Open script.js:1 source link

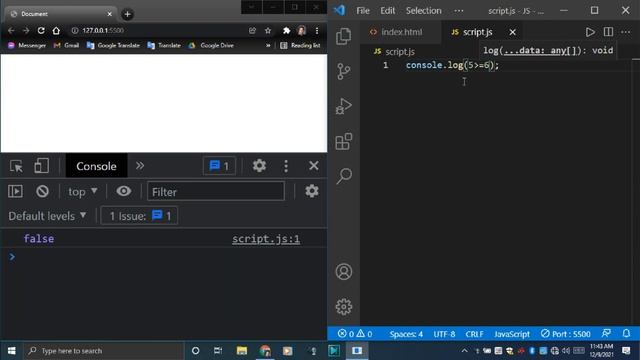click(266, 239)
